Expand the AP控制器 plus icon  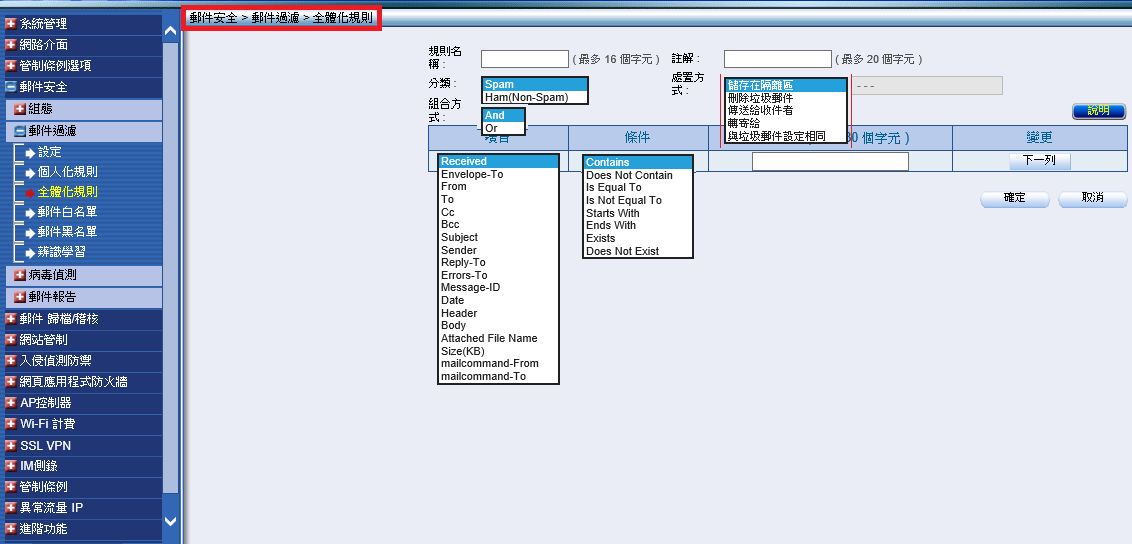pyautogui.click(x=11, y=403)
